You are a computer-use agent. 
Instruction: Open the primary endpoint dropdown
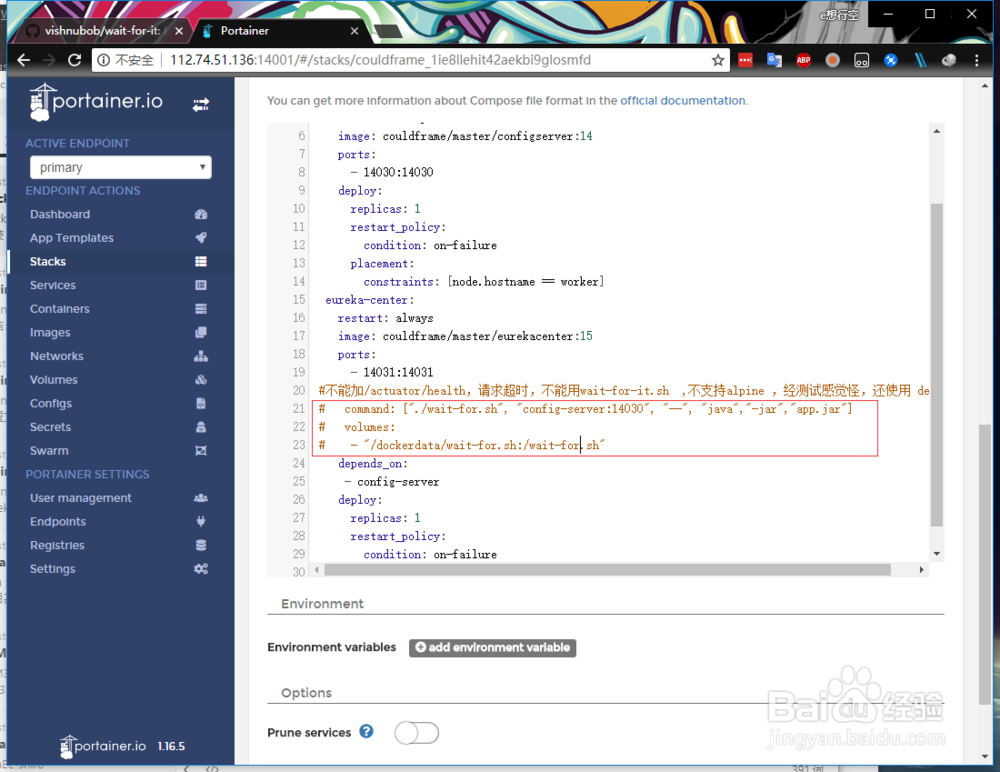(121, 167)
